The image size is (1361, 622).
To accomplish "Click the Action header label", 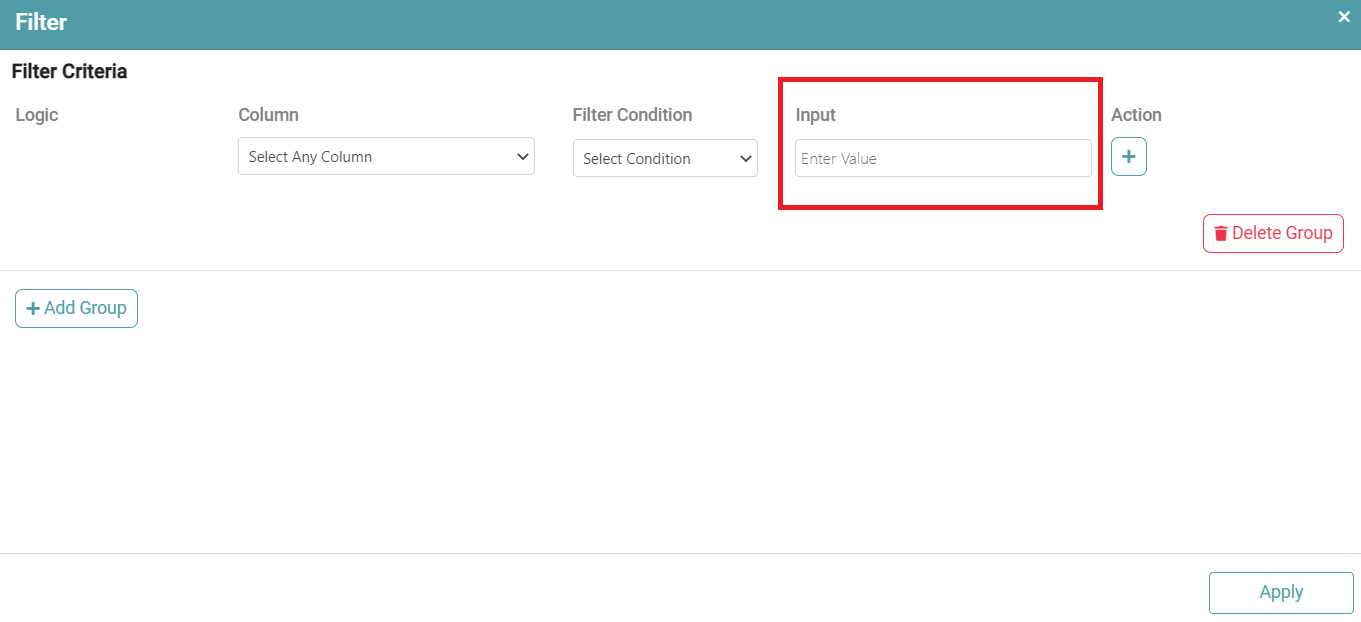I will pyautogui.click(x=1136, y=115).
